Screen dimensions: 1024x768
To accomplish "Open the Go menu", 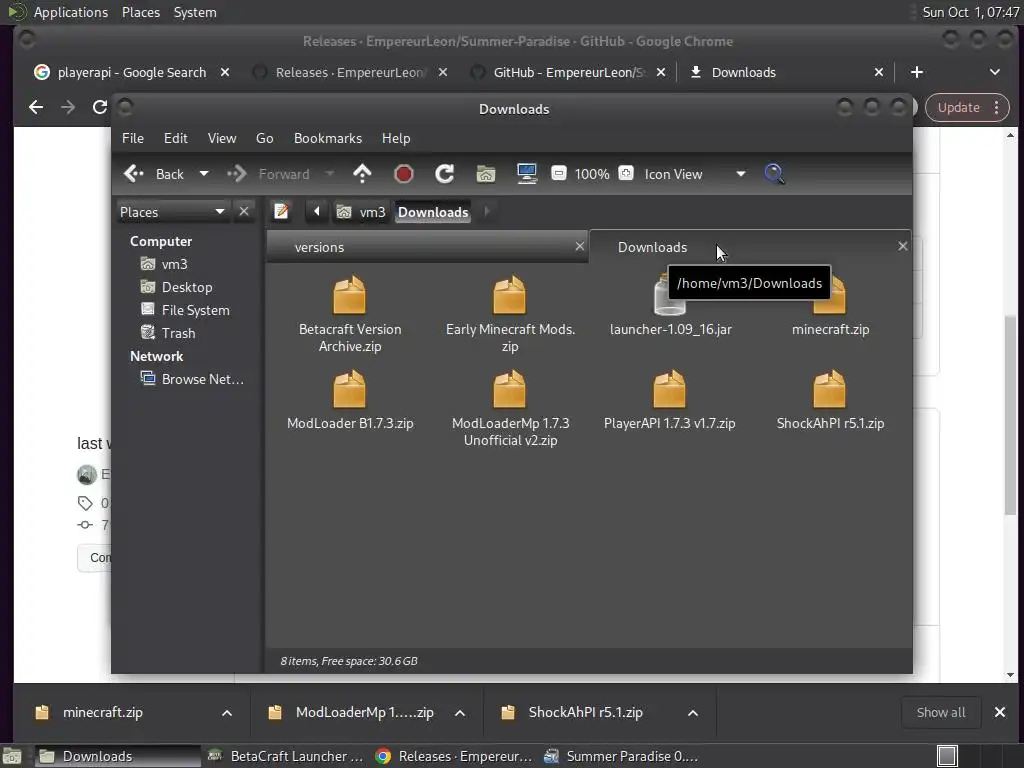I will tap(264, 138).
